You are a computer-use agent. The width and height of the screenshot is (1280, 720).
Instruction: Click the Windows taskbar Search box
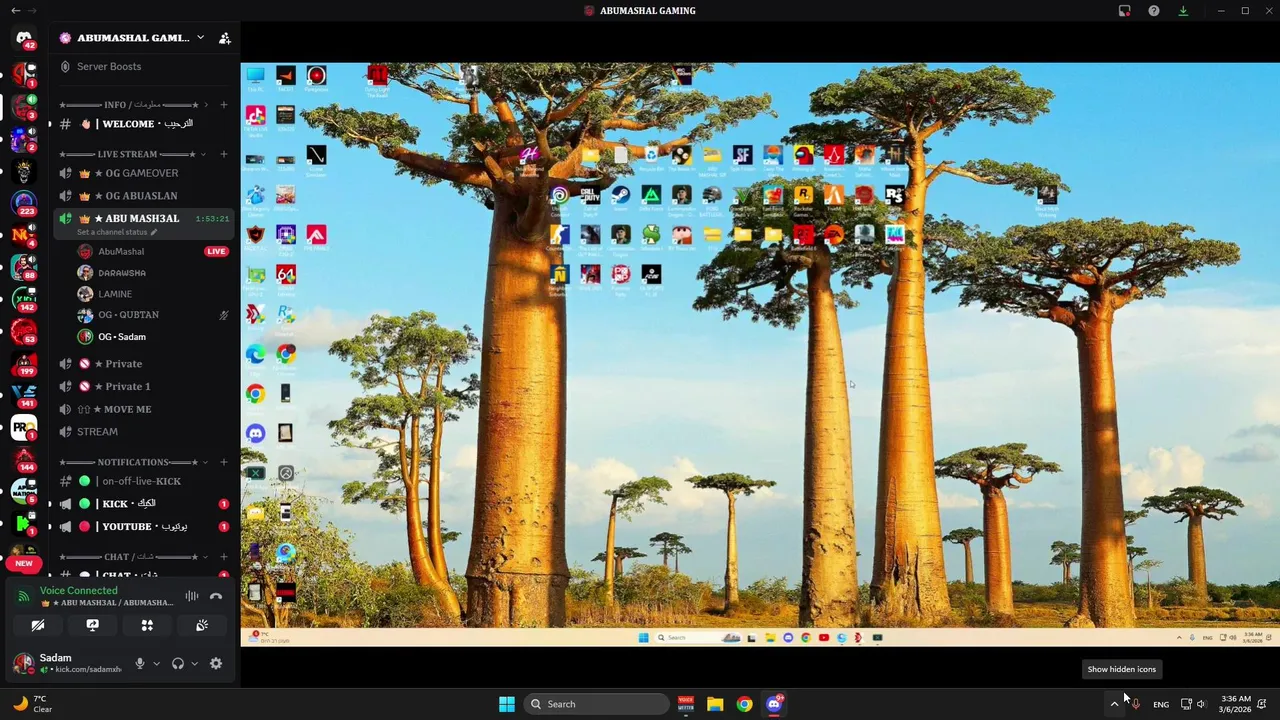(597, 704)
